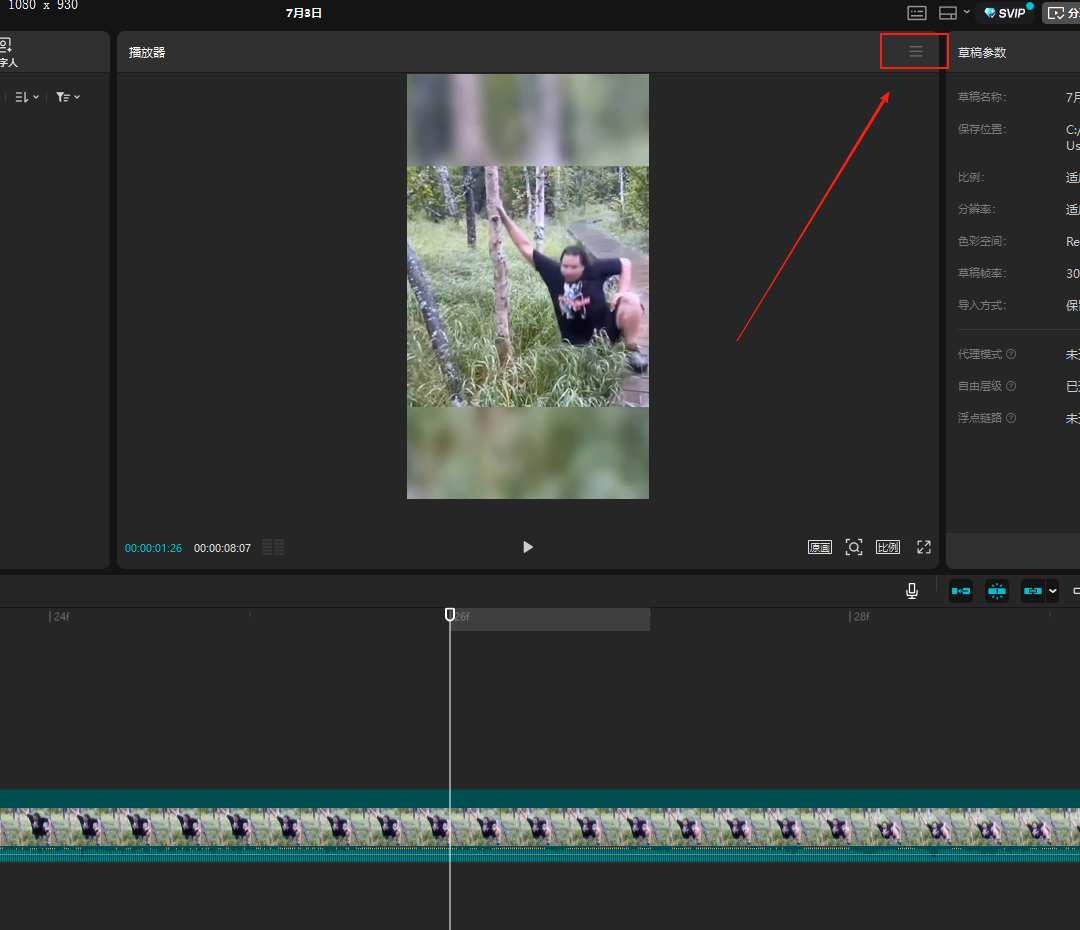Open the 数字人 digital human tab
Image resolution: width=1080 pixels, height=930 pixels.
pos(8,53)
